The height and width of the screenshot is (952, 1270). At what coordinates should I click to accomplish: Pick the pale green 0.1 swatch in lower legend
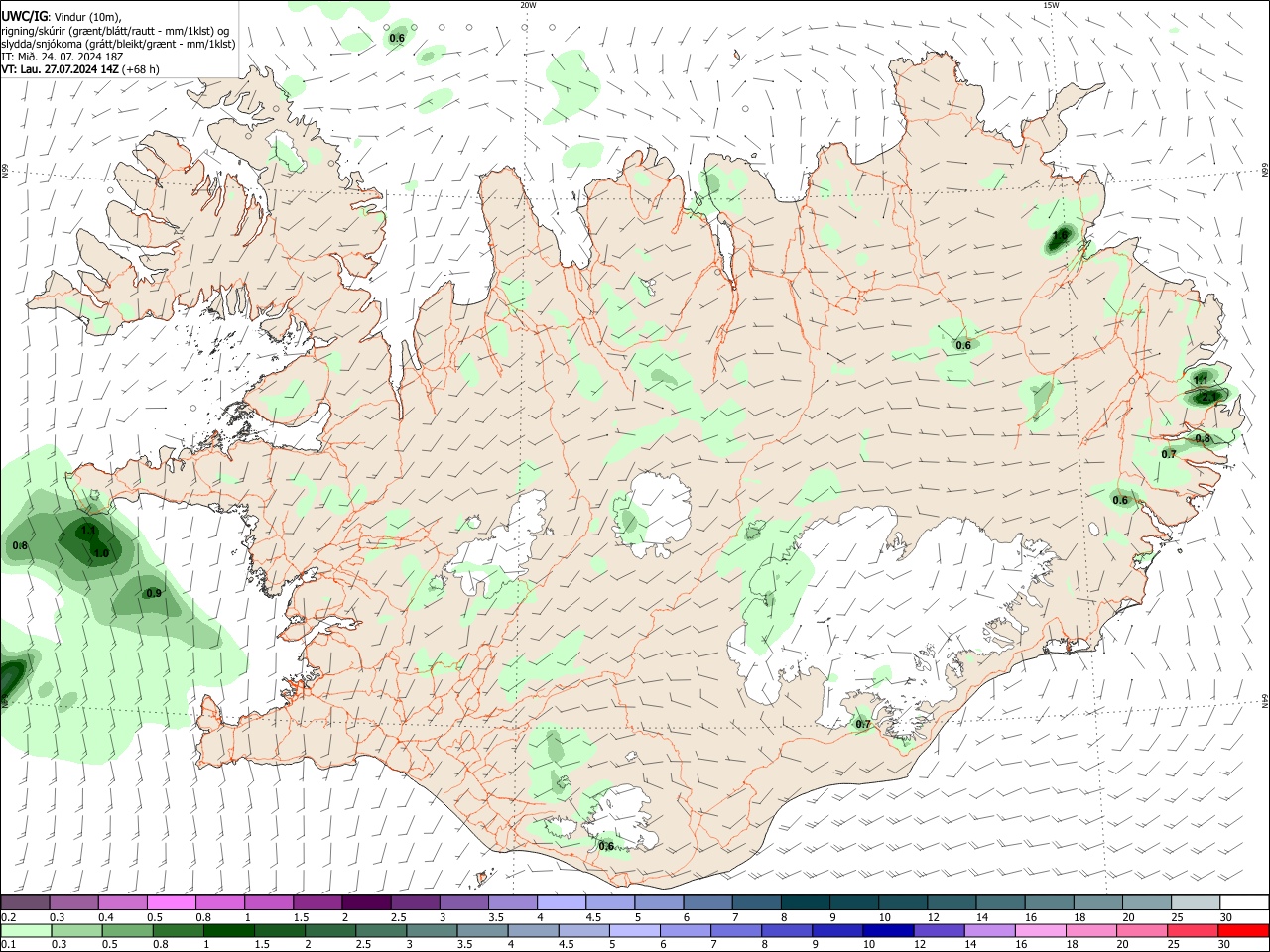26,930
